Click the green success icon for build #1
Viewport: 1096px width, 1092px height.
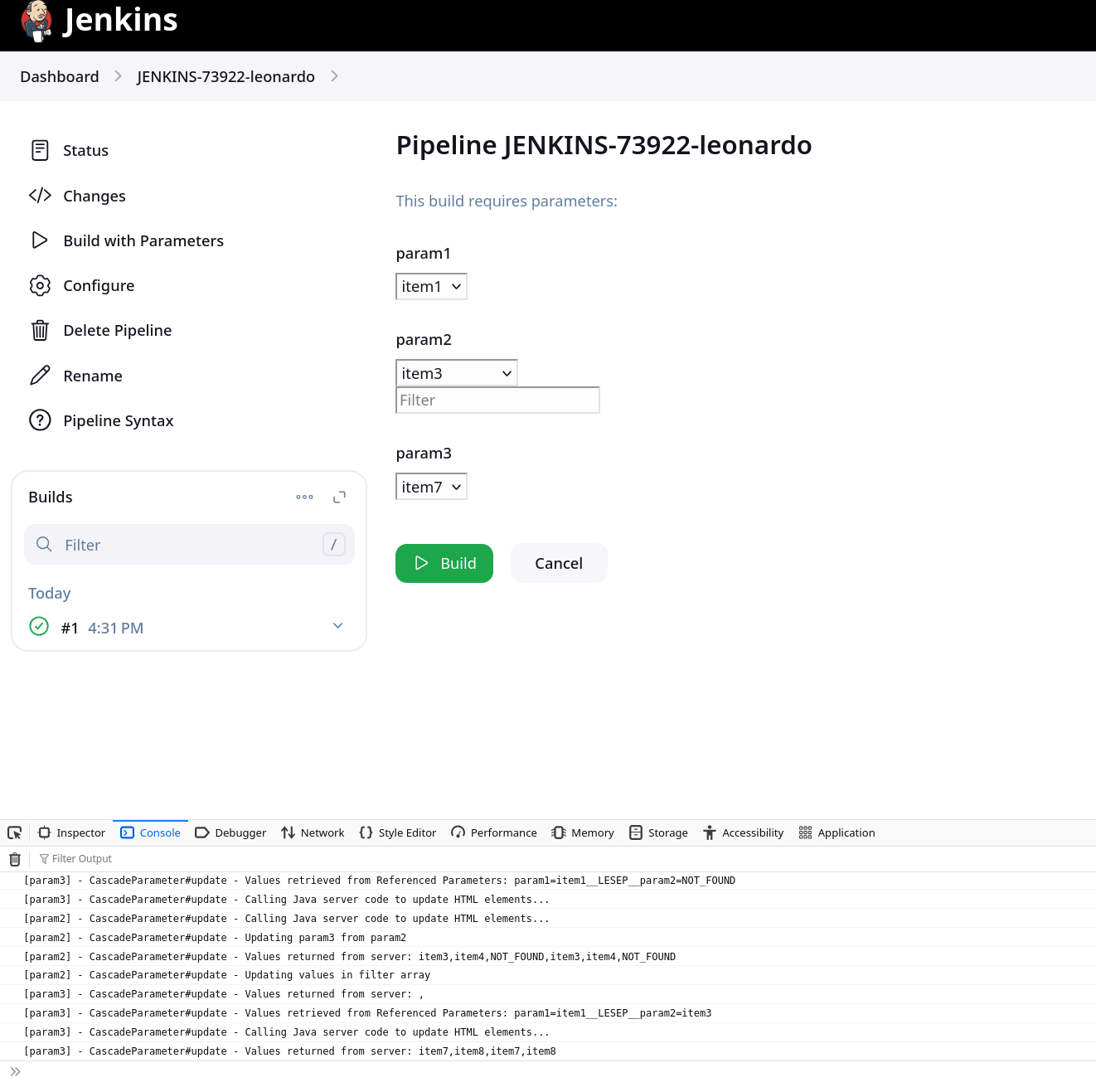39,627
